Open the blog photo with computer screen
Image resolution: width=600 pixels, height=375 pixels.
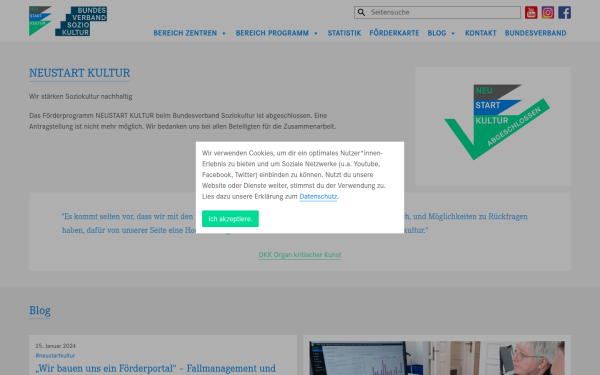[437, 358]
